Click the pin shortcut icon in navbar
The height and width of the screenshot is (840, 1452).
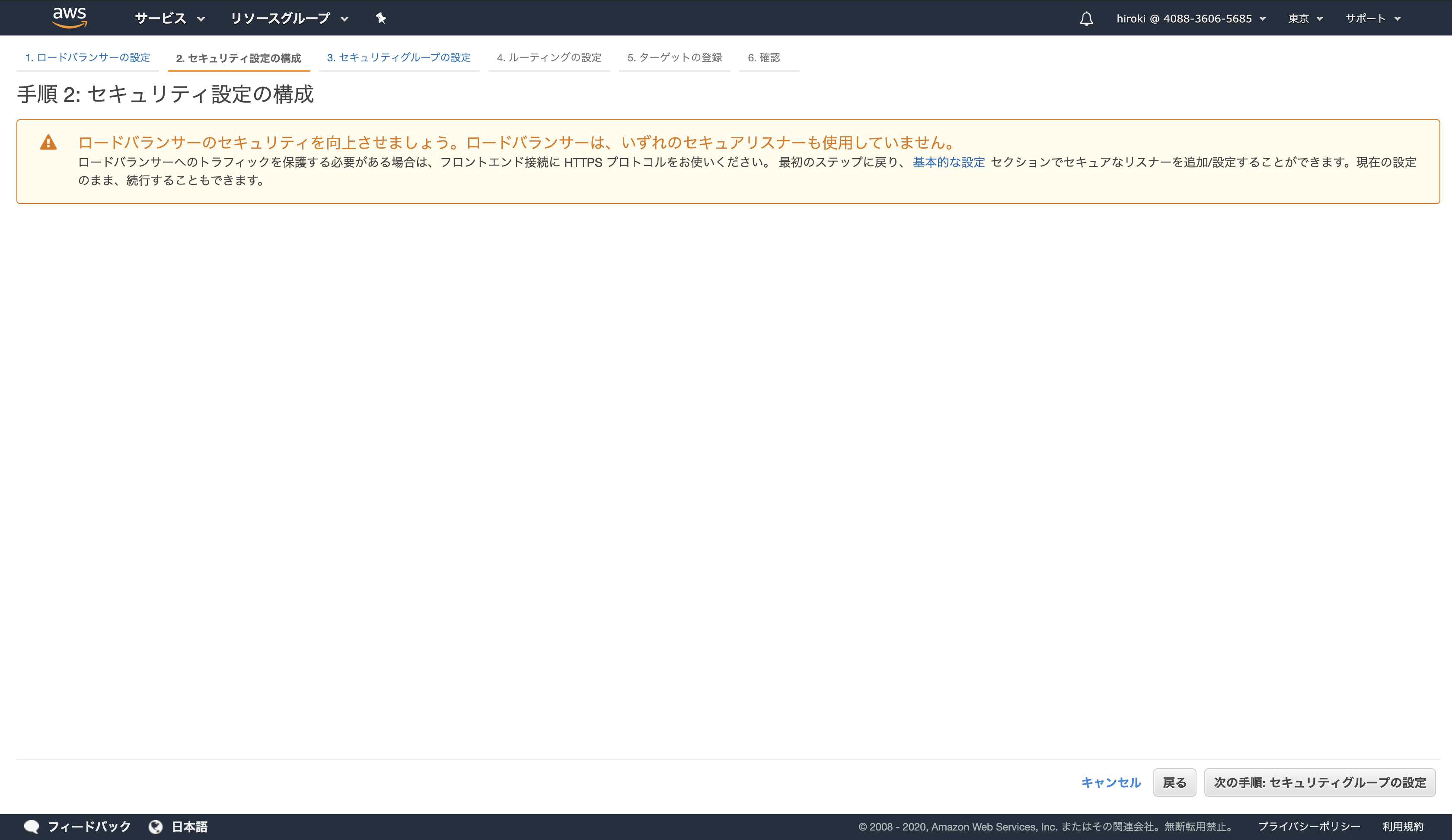coord(381,18)
